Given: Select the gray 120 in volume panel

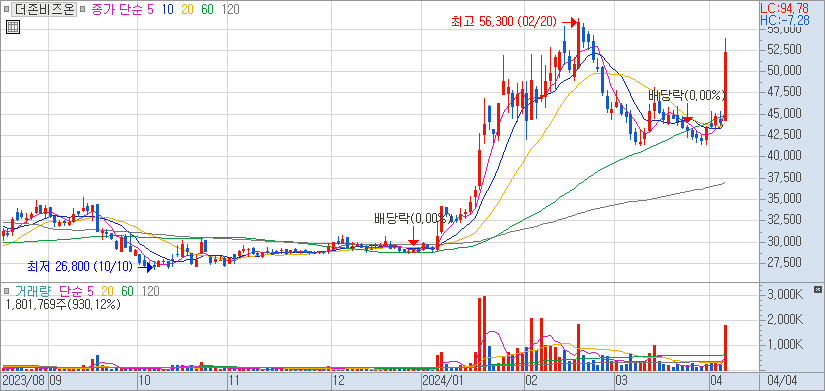Looking at the screenshot, I should point(150,290).
